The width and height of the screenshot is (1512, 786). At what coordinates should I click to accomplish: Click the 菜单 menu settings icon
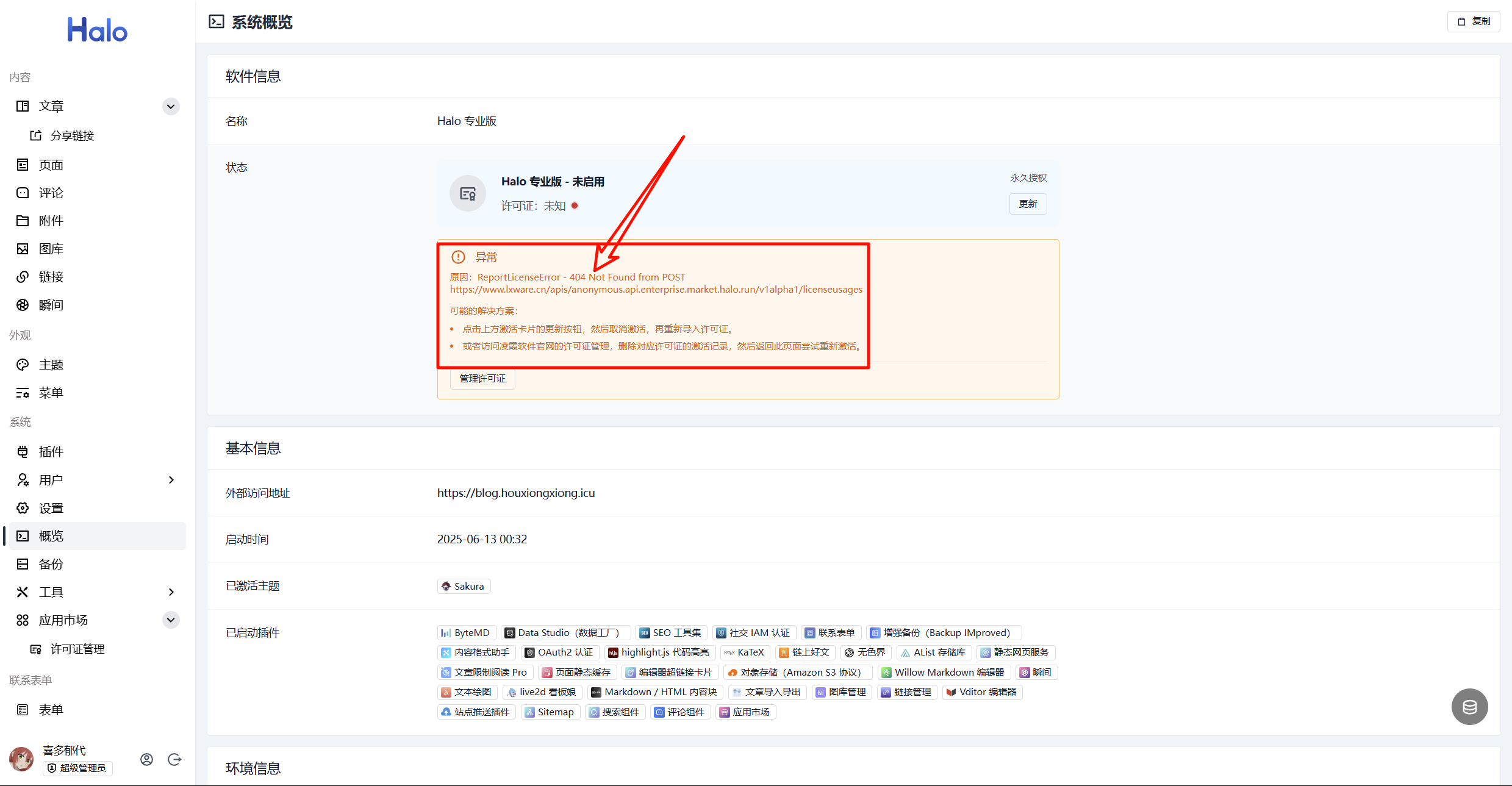coord(23,393)
